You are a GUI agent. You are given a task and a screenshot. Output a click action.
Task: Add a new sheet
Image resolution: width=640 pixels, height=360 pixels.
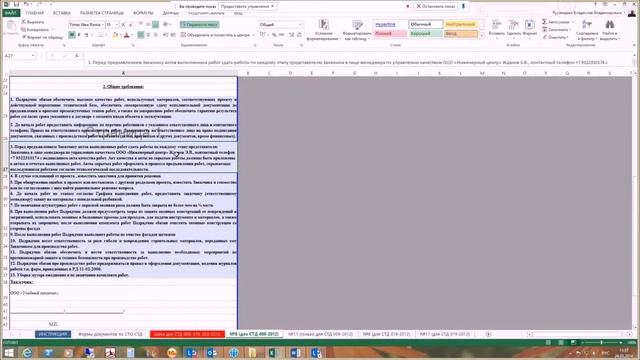point(488,334)
